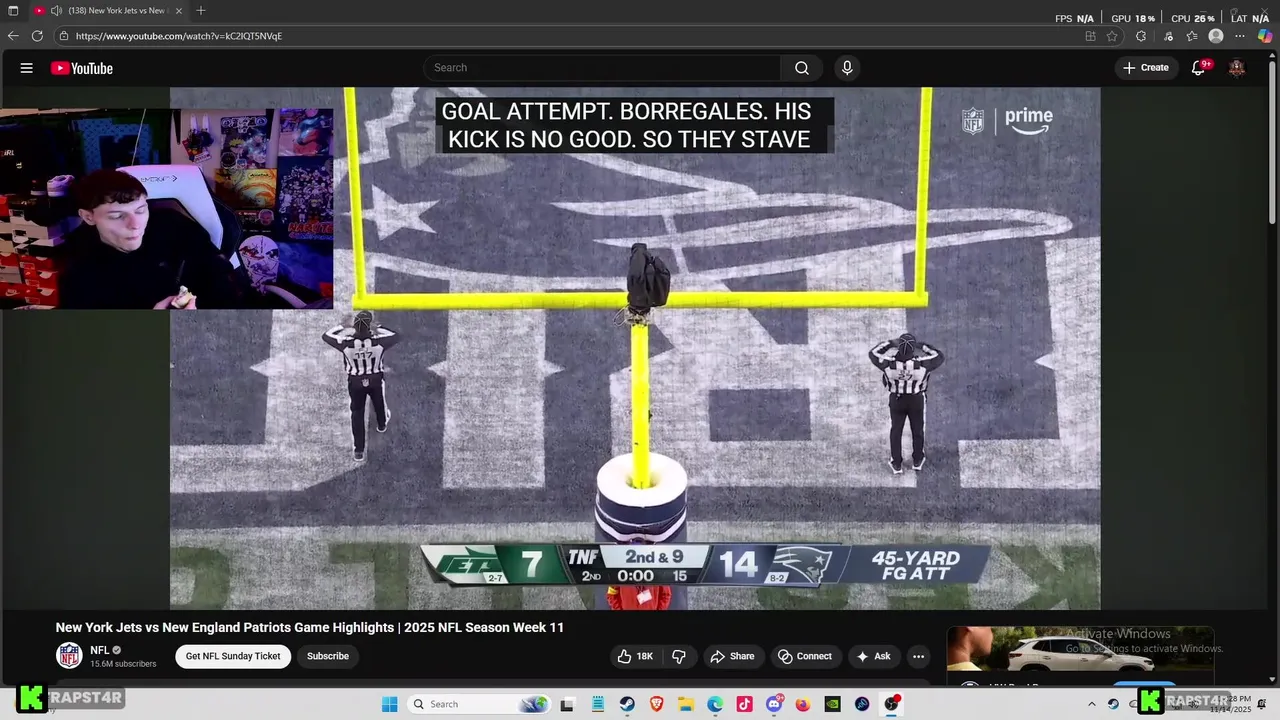Viewport: 1280px width, 720px height.
Task: Open YouTube notifications bell
Action: (1198, 68)
